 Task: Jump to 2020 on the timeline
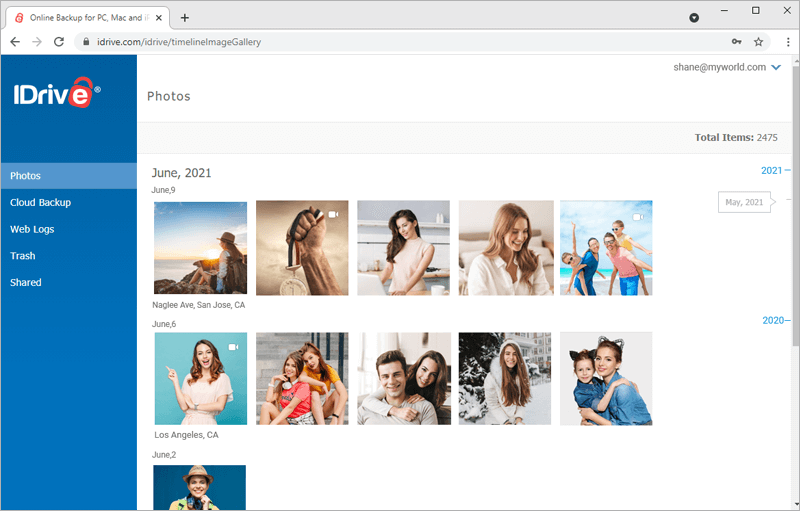[x=773, y=320]
